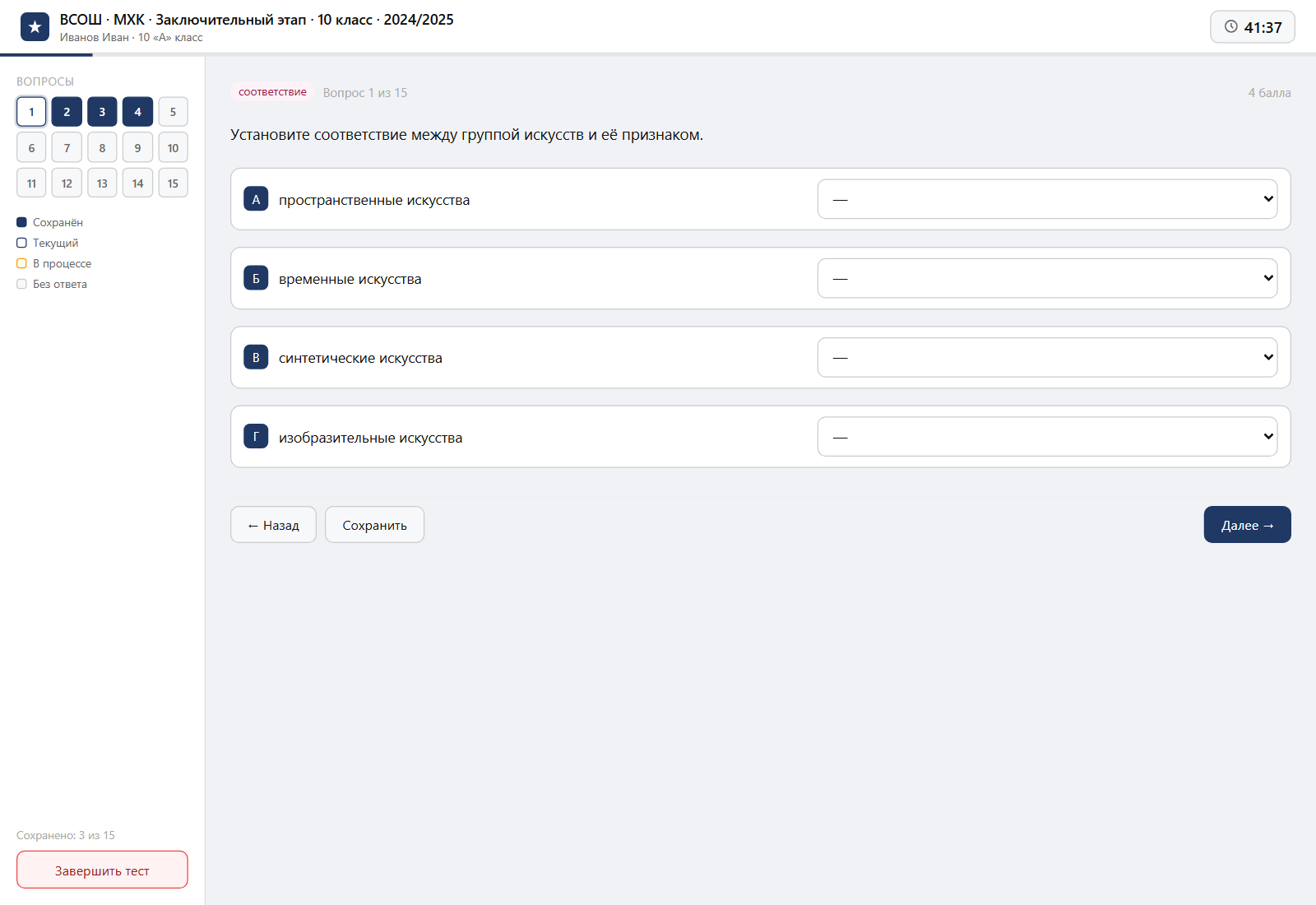Go to question 7
1316x905 pixels.
(67, 148)
